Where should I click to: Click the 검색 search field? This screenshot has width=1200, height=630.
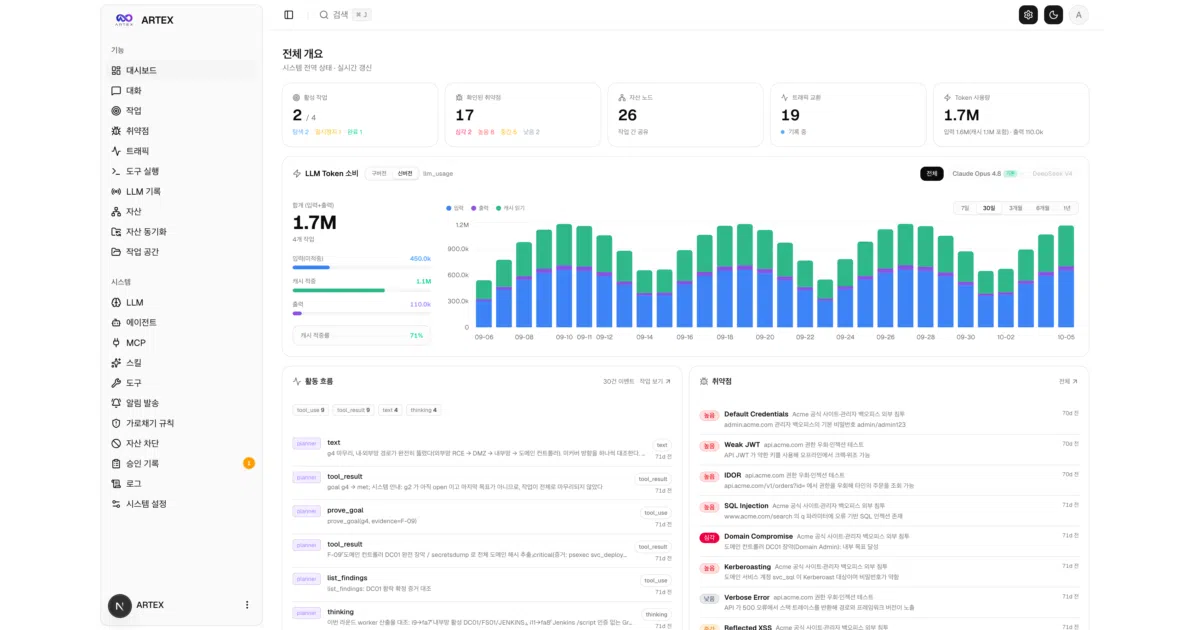345,15
